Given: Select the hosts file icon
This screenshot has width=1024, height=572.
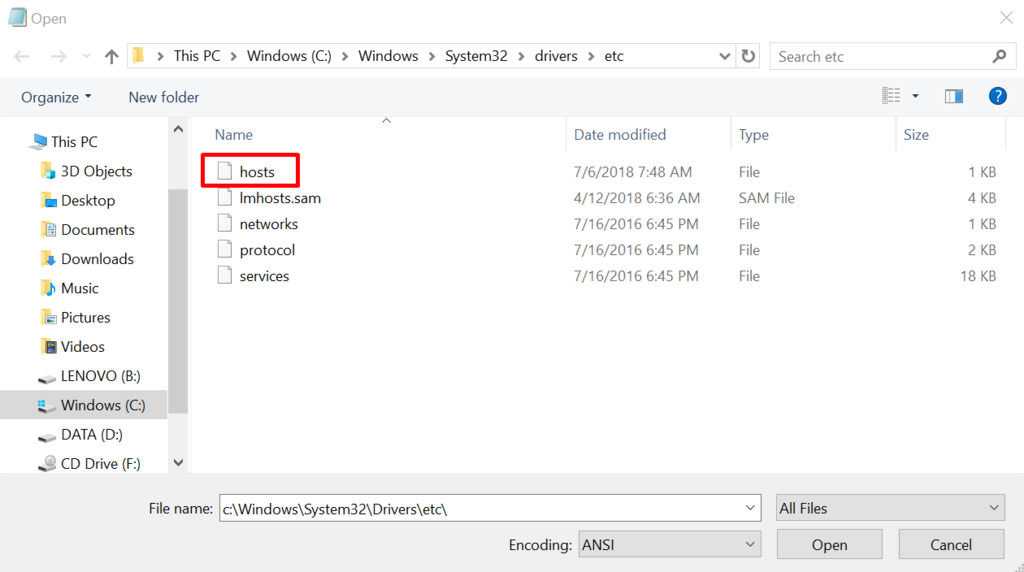Looking at the screenshot, I should click(x=225, y=172).
